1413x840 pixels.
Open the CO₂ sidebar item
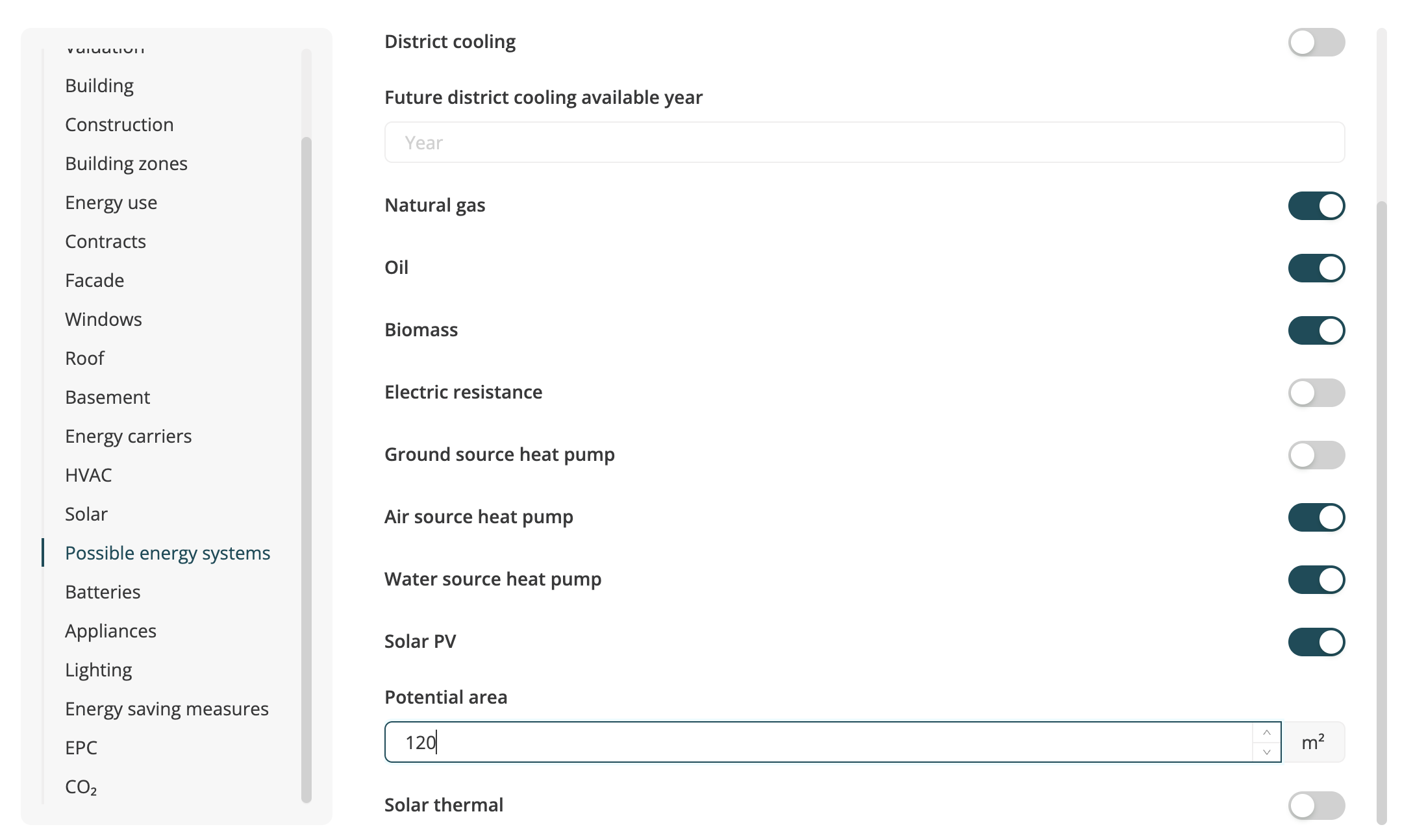point(81,787)
